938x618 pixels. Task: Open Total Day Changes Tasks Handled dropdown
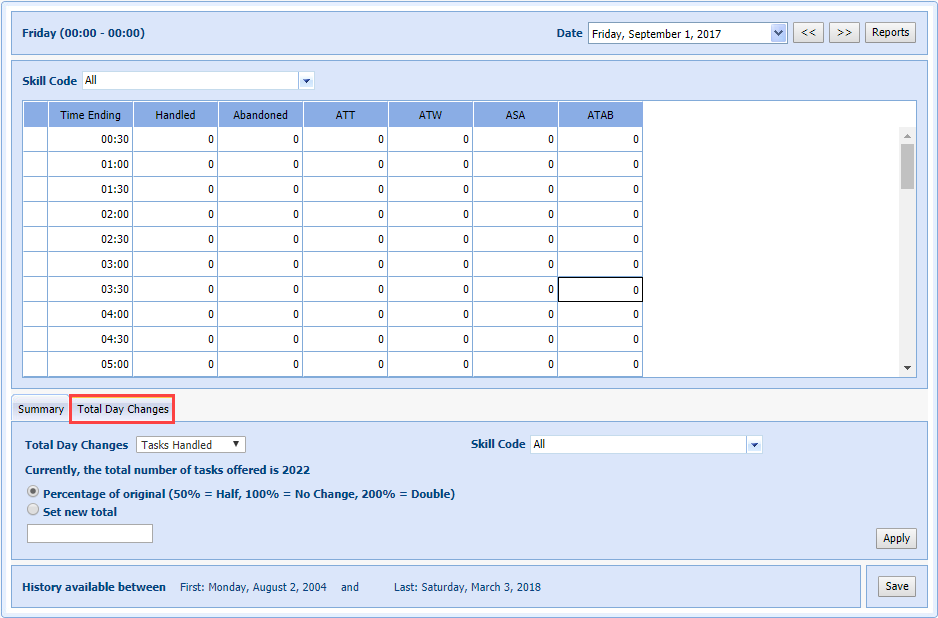191,445
